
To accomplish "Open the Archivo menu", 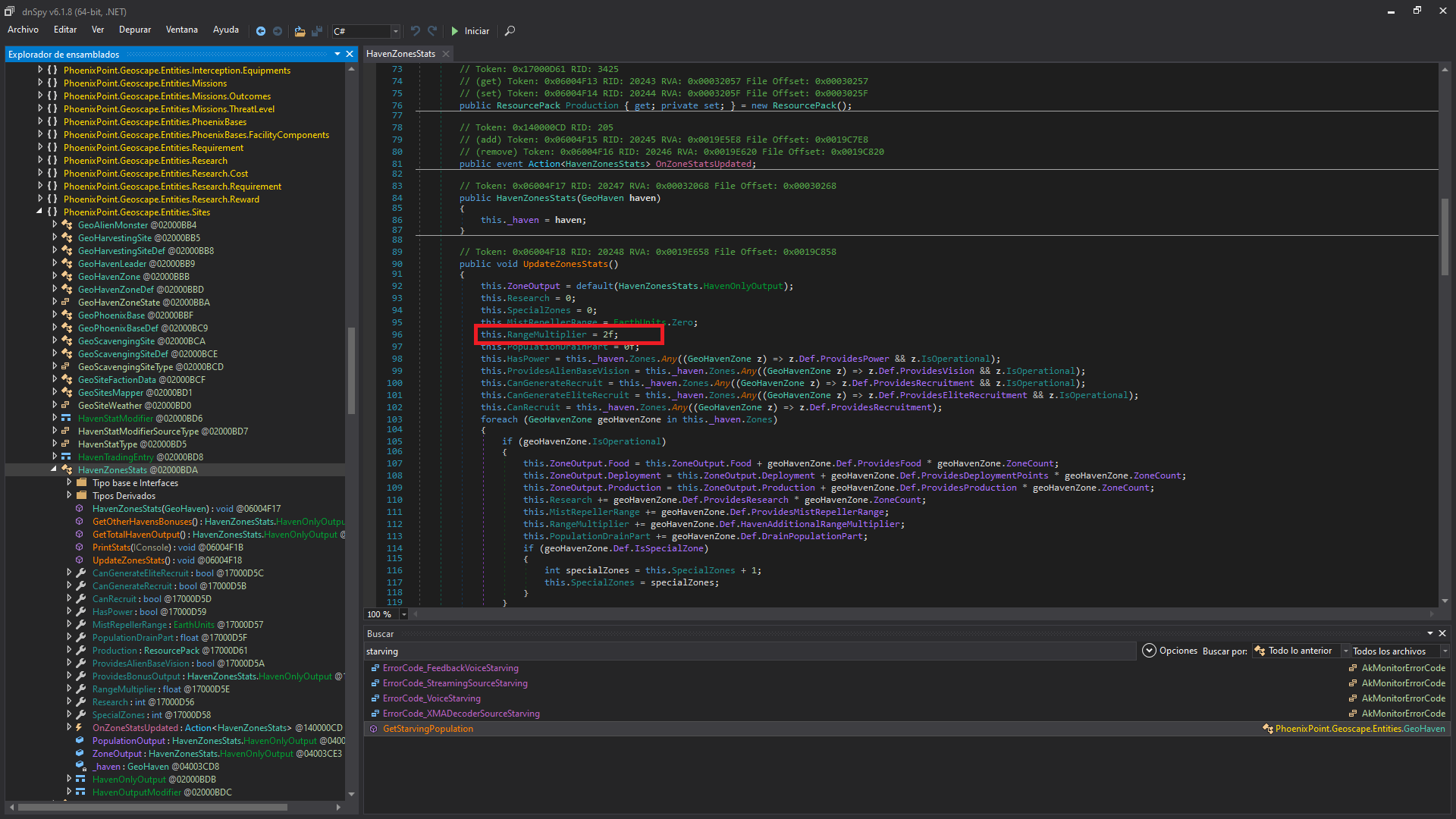I will pos(23,30).
